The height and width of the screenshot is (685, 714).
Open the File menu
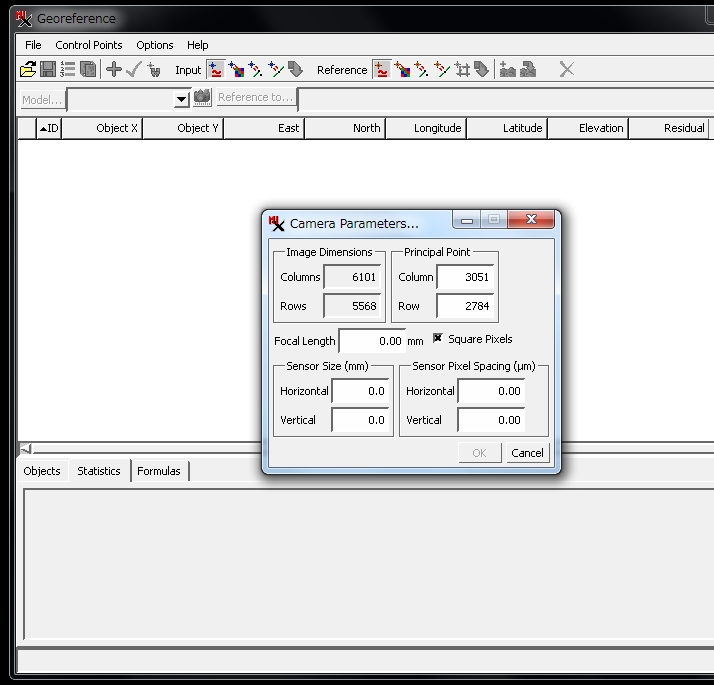click(x=33, y=45)
